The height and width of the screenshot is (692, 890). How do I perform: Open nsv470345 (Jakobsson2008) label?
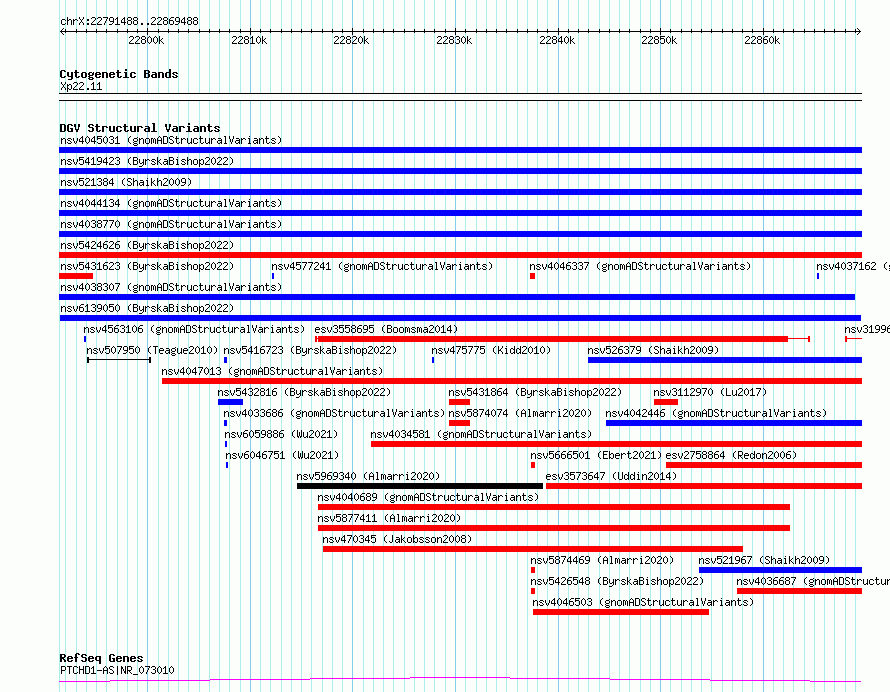coord(397,539)
